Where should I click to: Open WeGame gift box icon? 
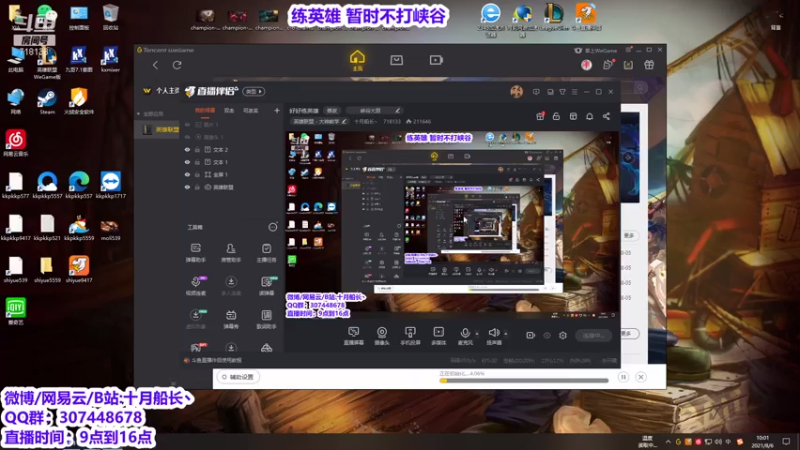tap(649, 65)
